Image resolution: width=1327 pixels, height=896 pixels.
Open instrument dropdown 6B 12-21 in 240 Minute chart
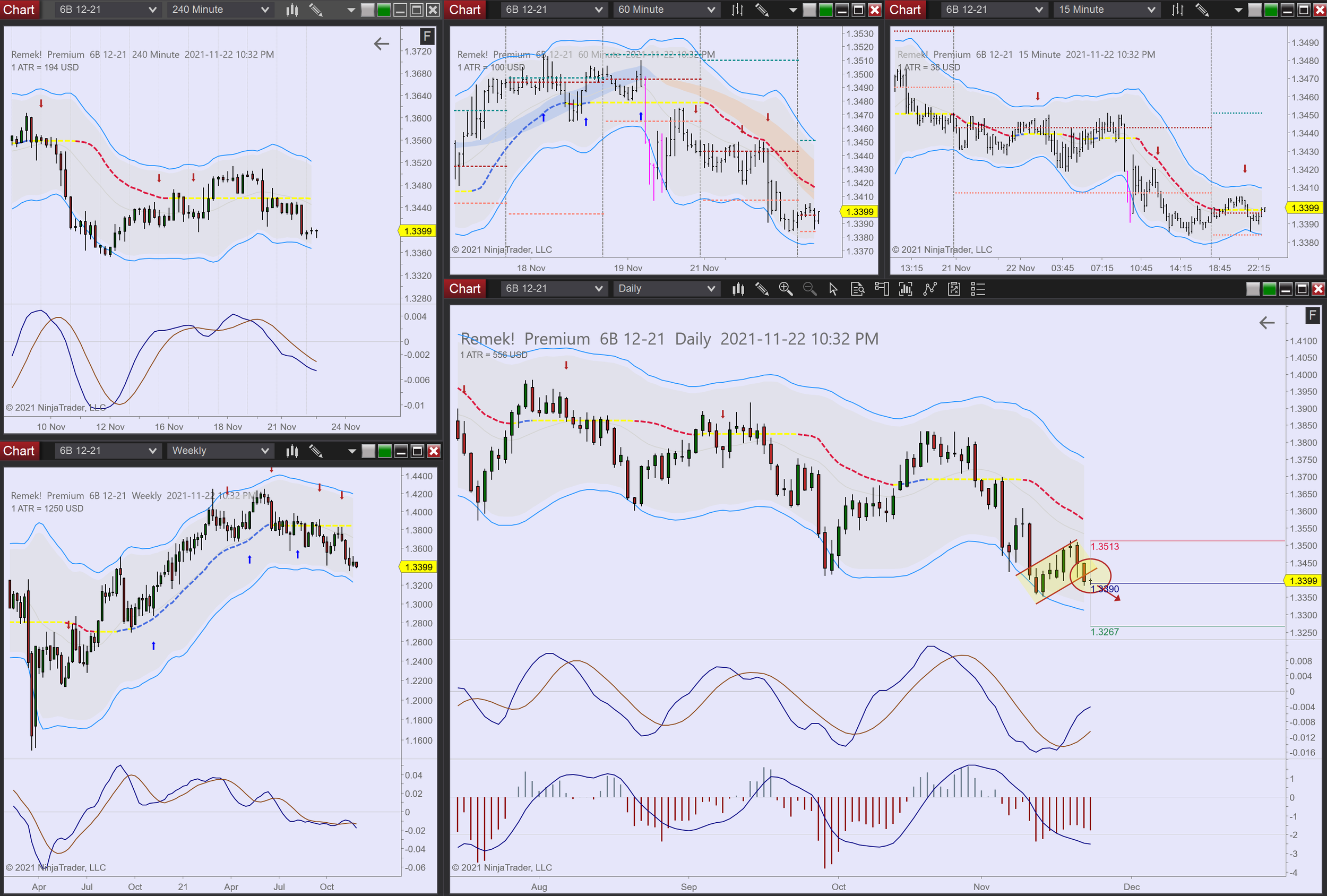click(x=107, y=10)
